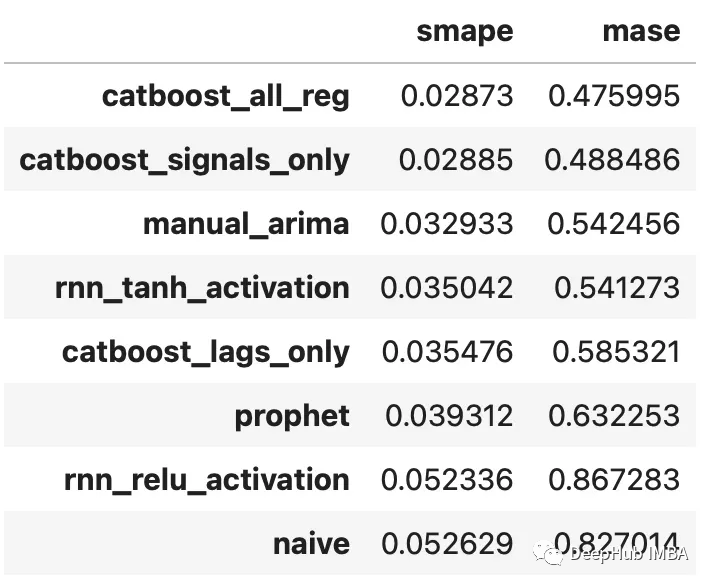Viewport: 710px width, 586px height.
Task: Select the mase cell 0.542456
Action: click(x=614, y=224)
